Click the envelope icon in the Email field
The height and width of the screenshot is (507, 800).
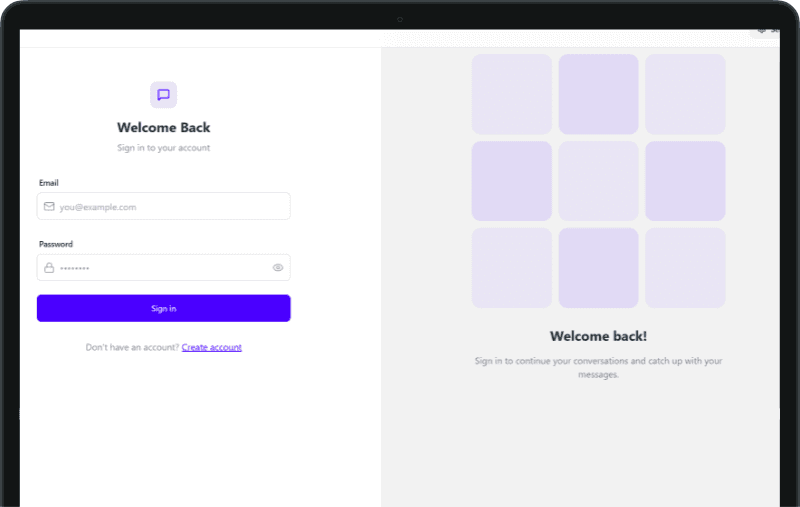[x=49, y=207]
